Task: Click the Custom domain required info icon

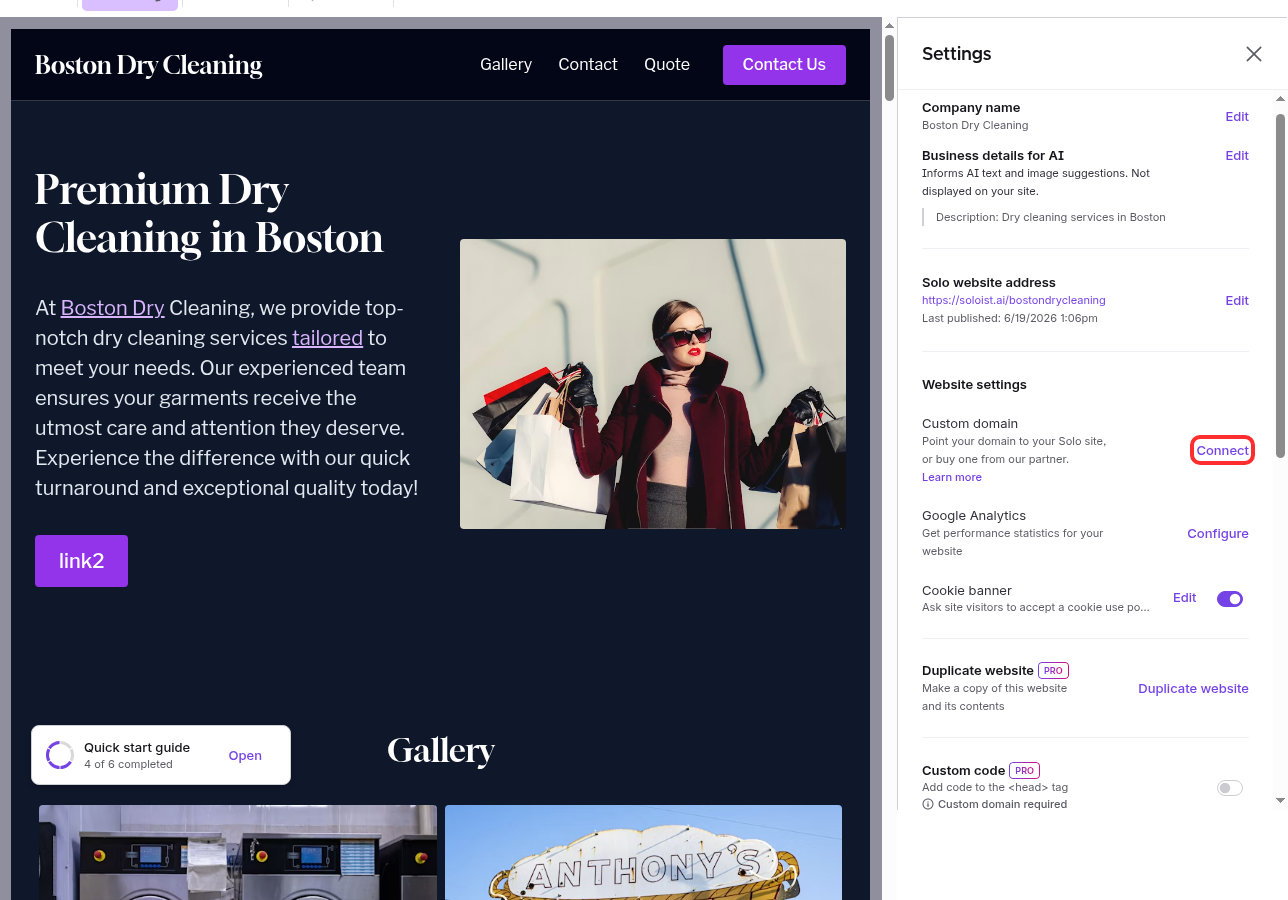Action: click(x=928, y=804)
